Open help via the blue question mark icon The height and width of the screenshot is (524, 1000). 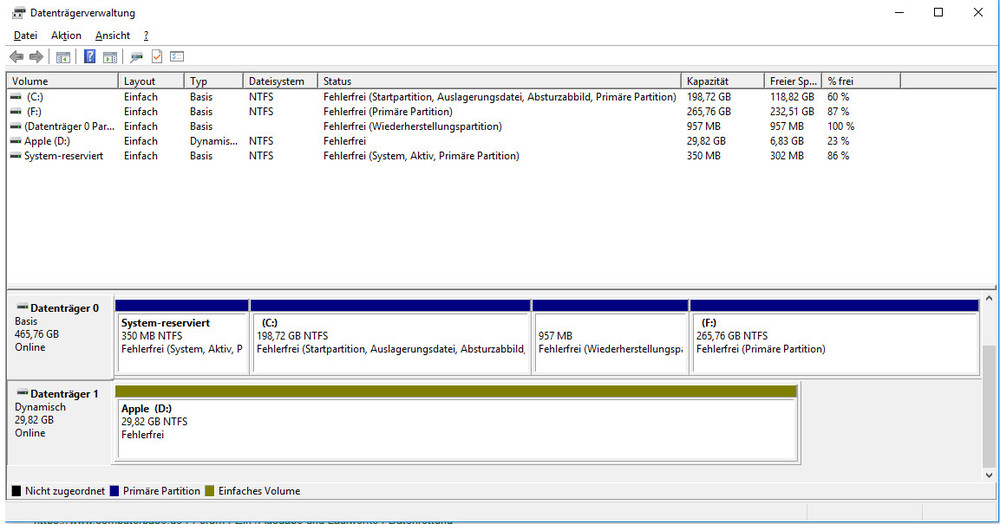point(90,57)
